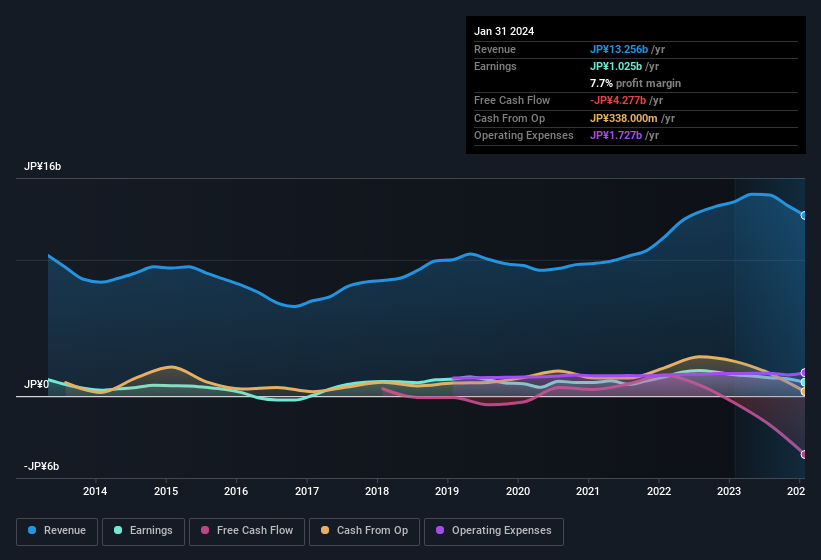Click the Cash From Op legend button
Screen dimensions: 821x560
tap(363, 530)
